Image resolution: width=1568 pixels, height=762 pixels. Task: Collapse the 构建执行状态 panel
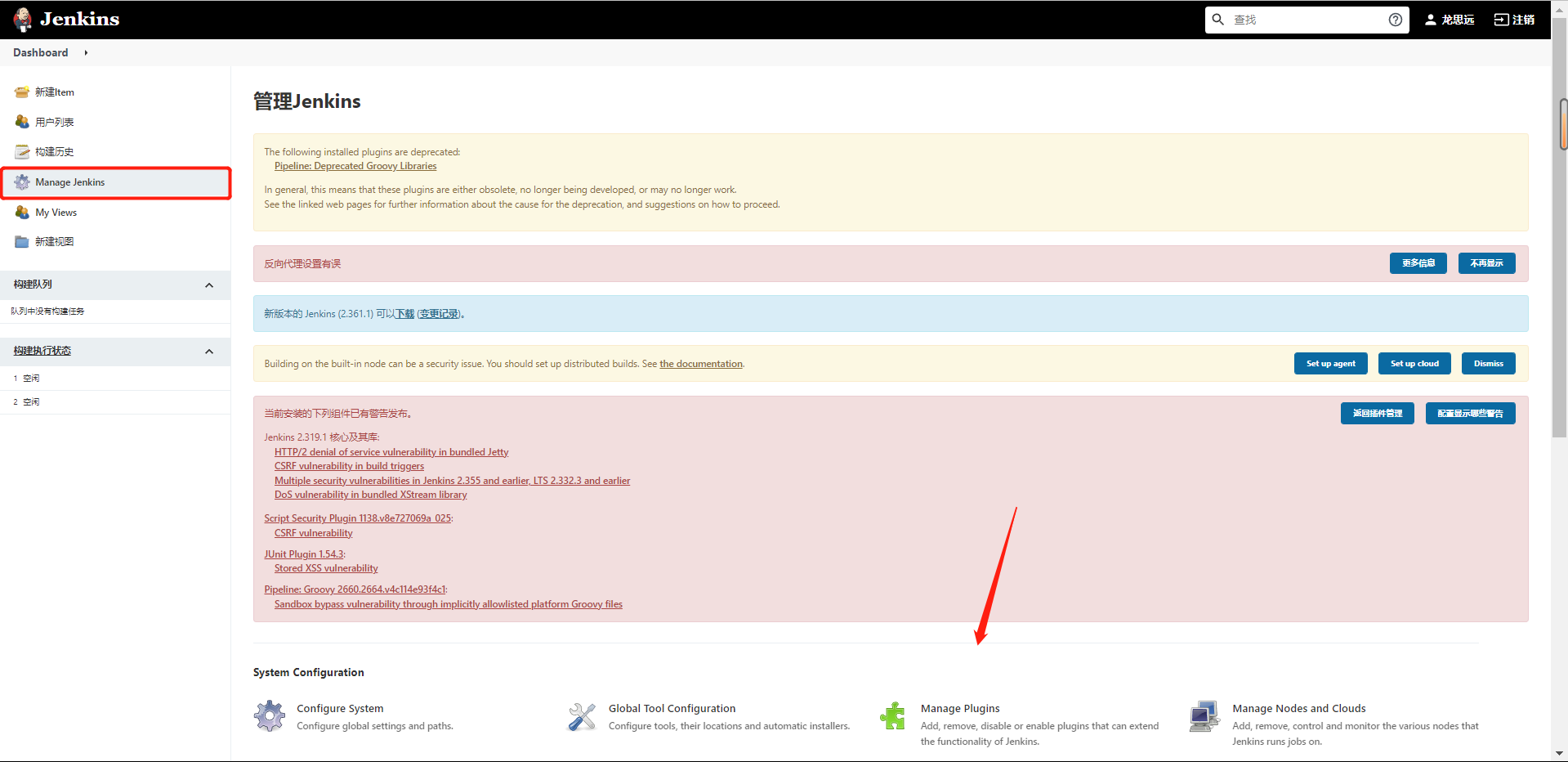click(x=209, y=352)
